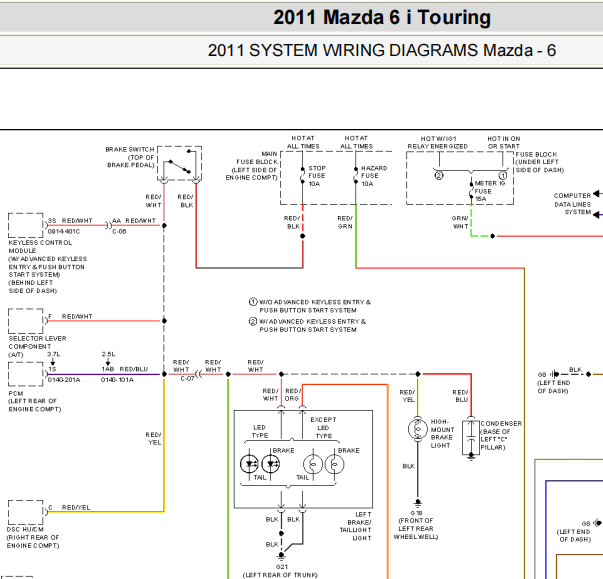
Task: Select the condenser capacitor symbol
Action: 471,438
